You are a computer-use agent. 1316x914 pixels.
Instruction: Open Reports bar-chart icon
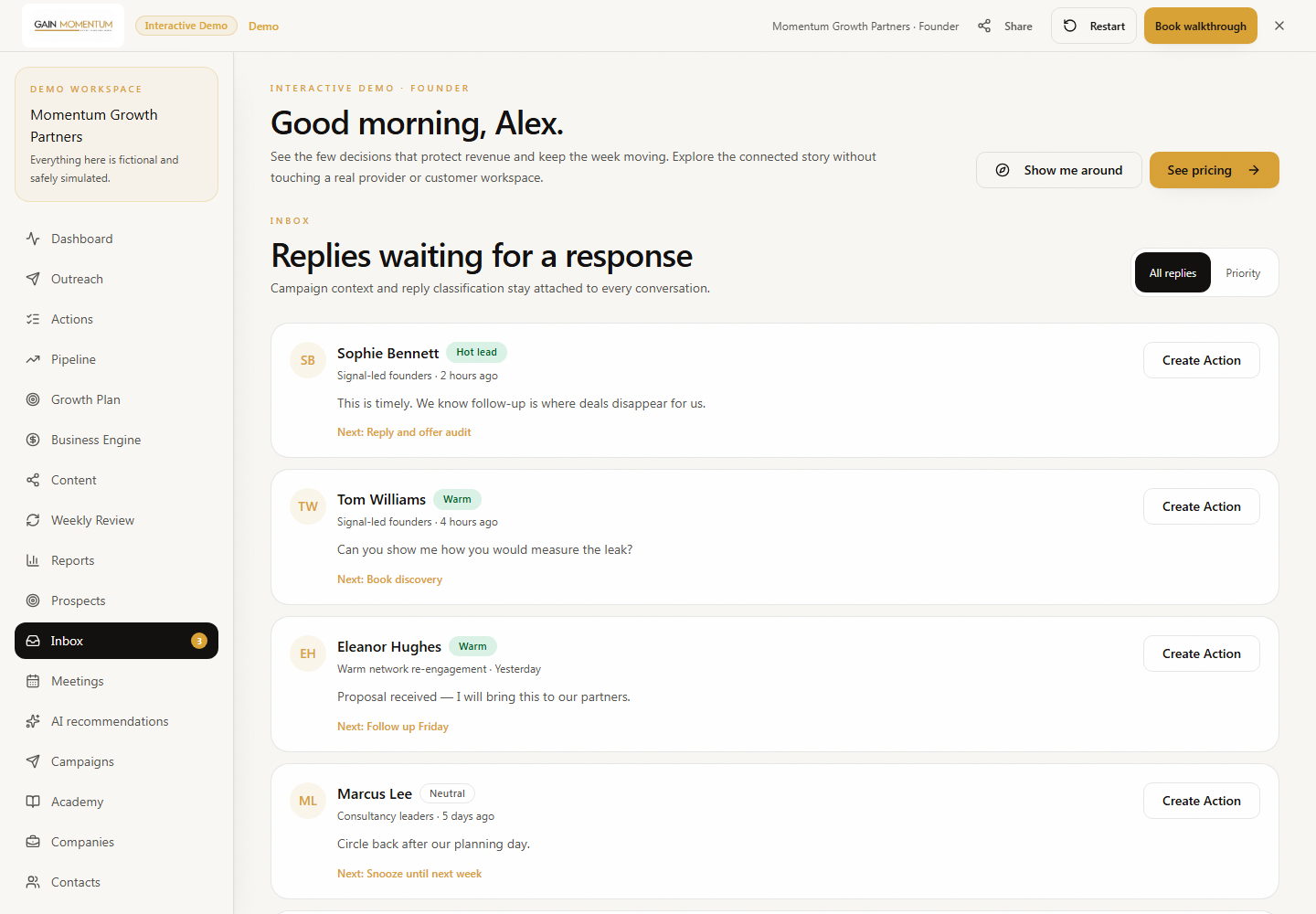[x=33, y=560]
